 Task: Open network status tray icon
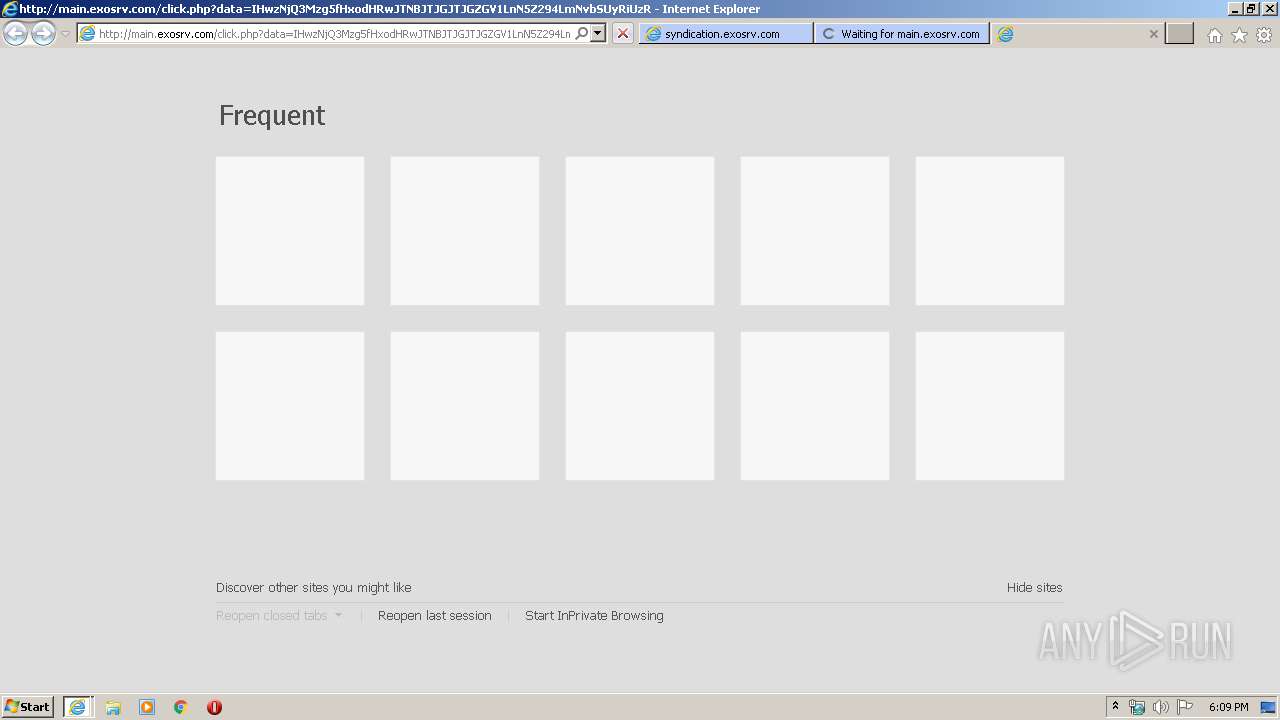pyautogui.click(x=1137, y=707)
